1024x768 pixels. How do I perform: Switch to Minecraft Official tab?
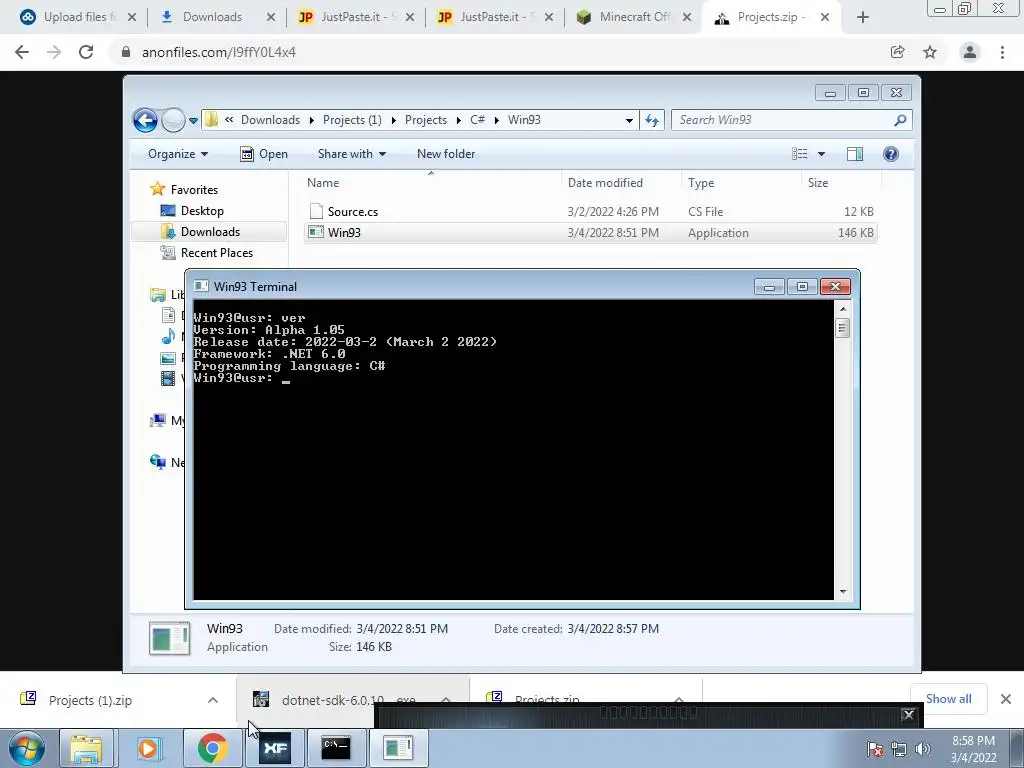(x=628, y=17)
